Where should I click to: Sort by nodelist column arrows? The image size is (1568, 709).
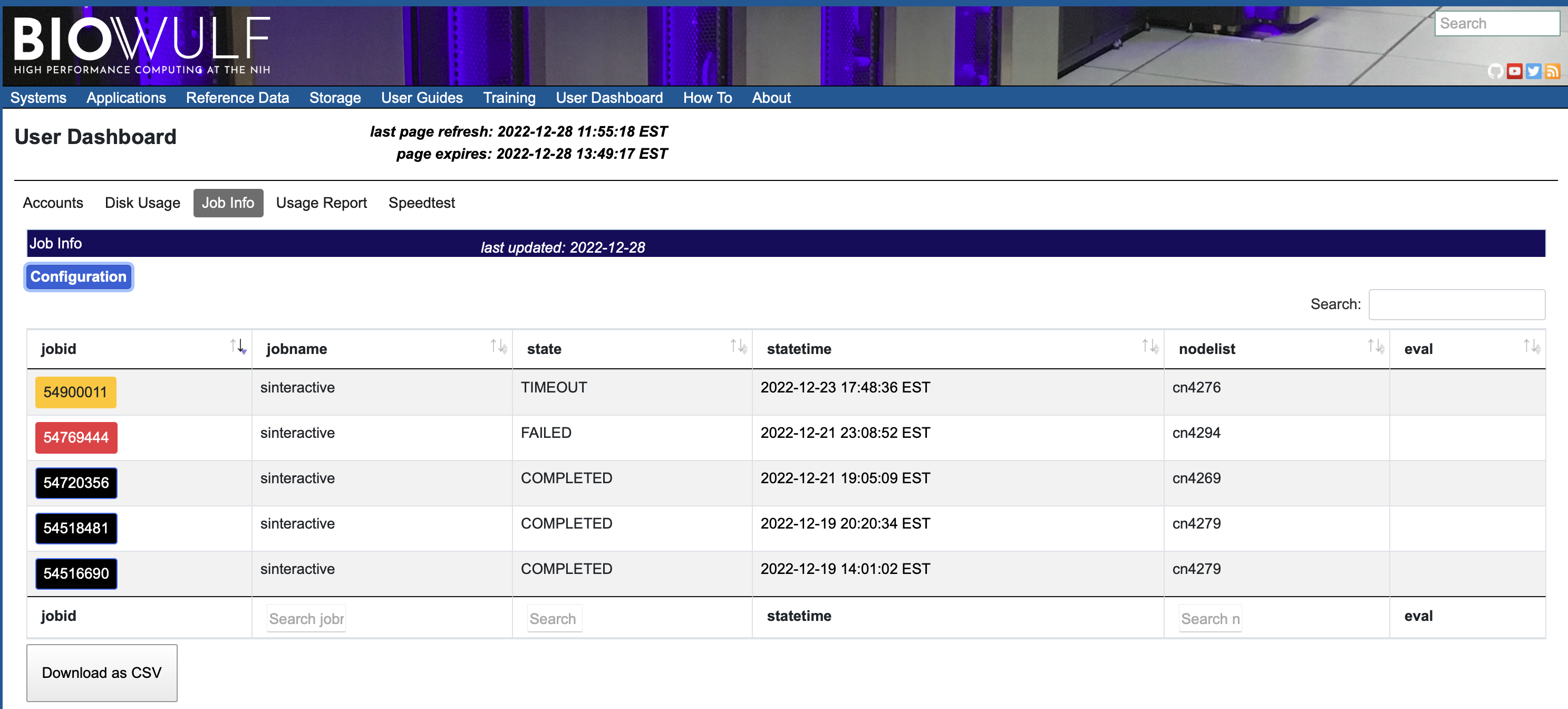click(1375, 347)
